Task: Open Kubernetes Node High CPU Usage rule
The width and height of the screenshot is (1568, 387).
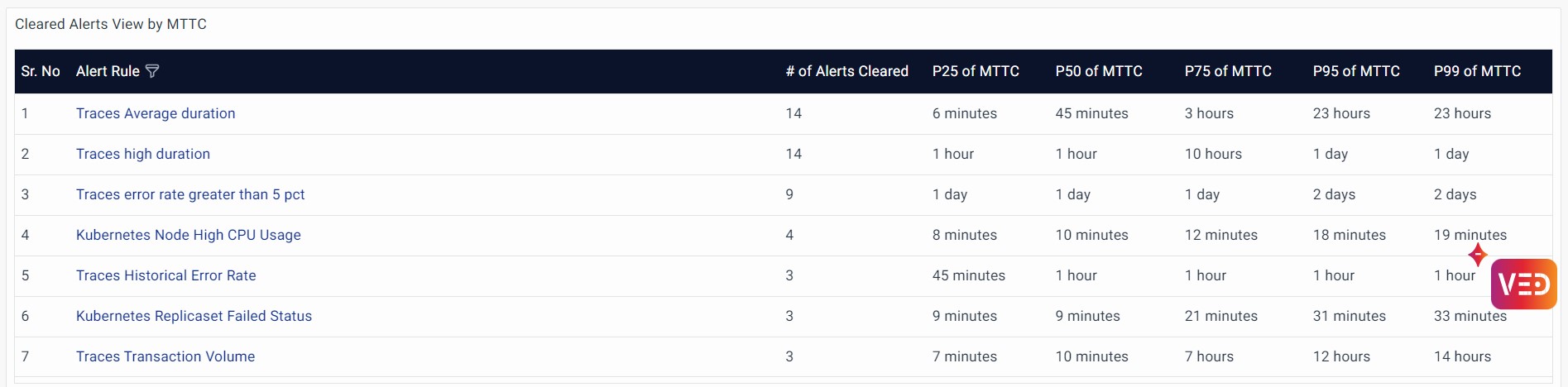Action: click(189, 235)
